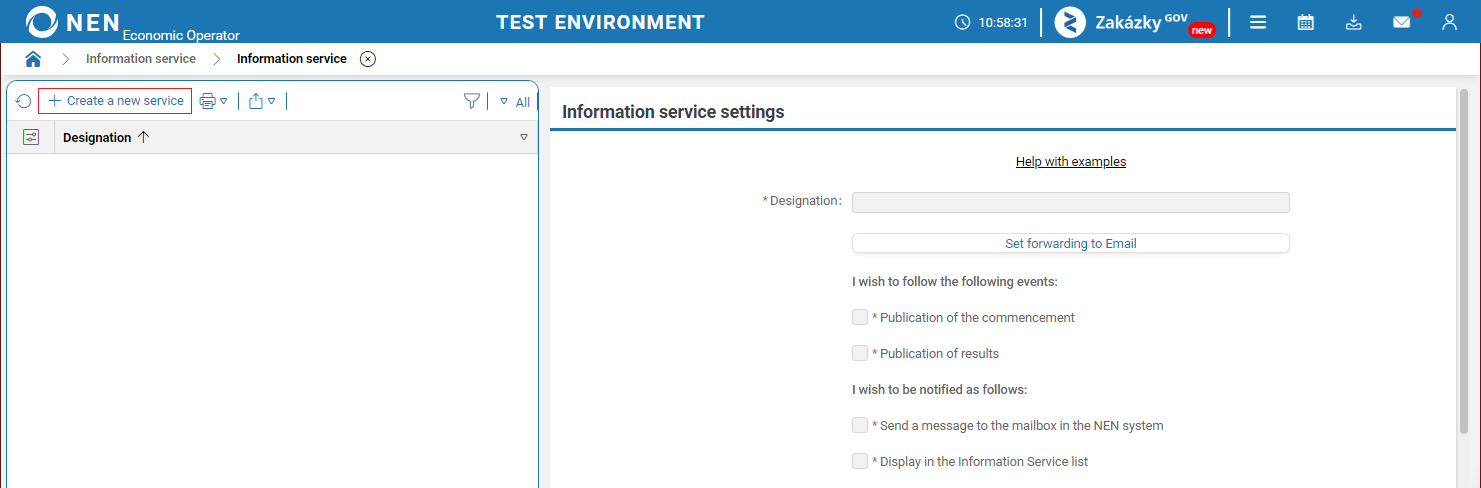Check Publication of the commencement
The width and height of the screenshot is (1481, 488).
(860, 317)
